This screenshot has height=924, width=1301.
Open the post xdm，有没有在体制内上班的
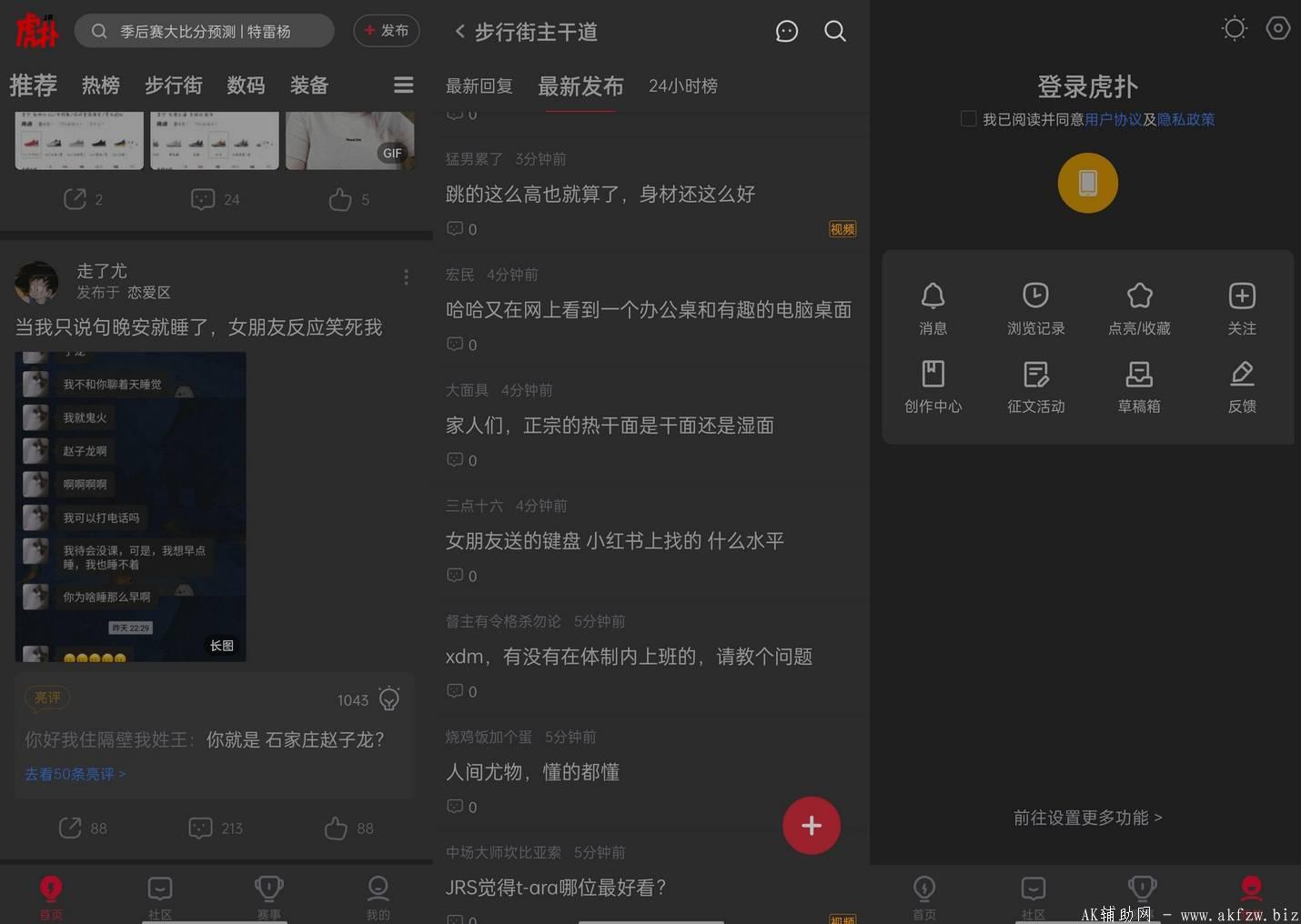tap(629, 656)
